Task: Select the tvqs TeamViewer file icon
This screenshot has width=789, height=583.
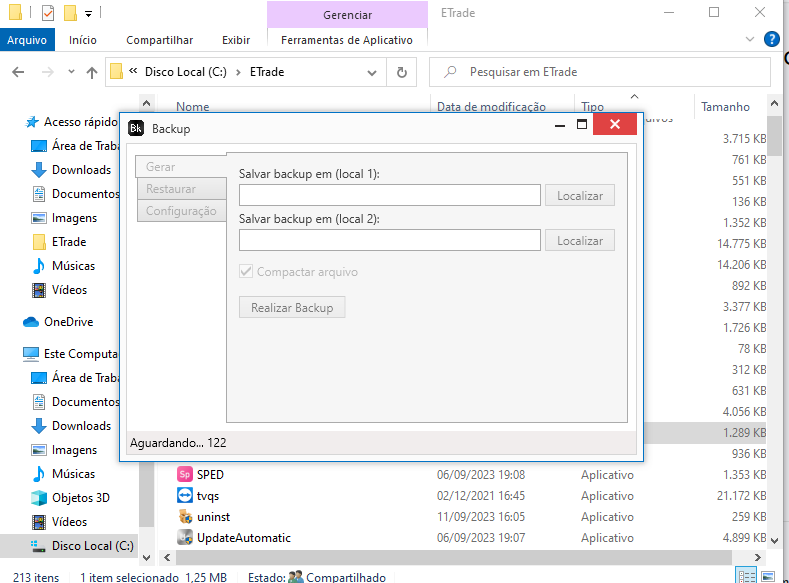Action: pyautogui.click(x=185, y=496)
